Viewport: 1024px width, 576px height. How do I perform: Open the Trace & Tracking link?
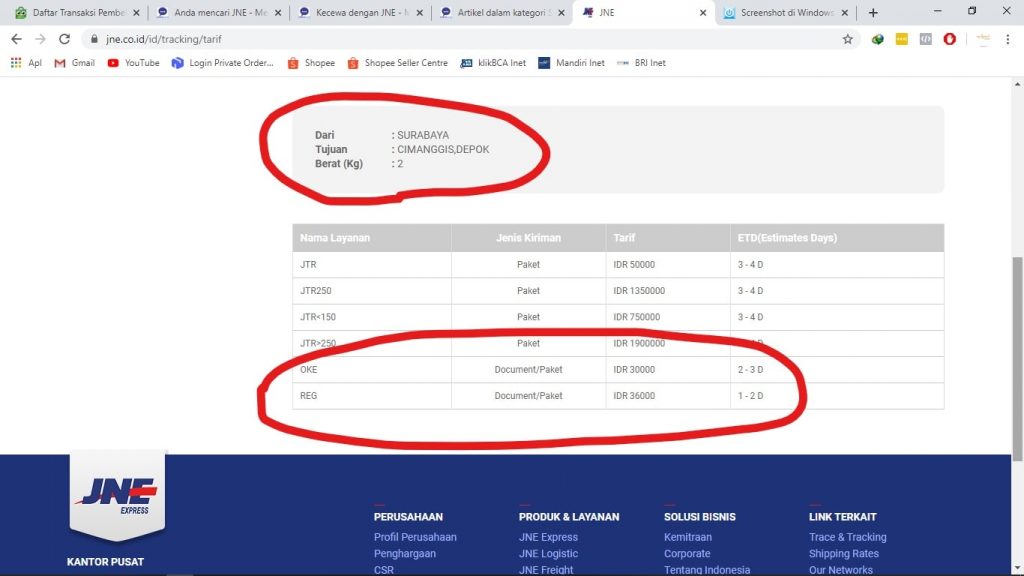847,536
